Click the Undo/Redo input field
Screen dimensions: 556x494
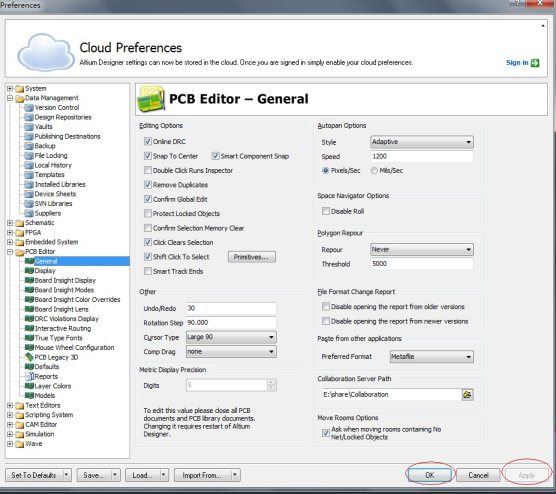click(x=231, y=308)
